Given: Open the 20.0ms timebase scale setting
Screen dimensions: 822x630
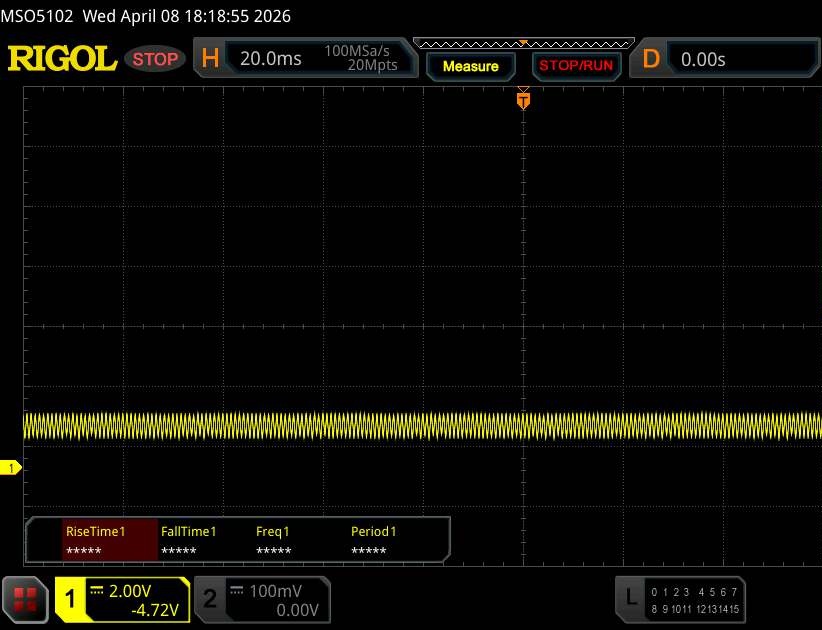Looking at the screenshot, I should coord(270,59).
